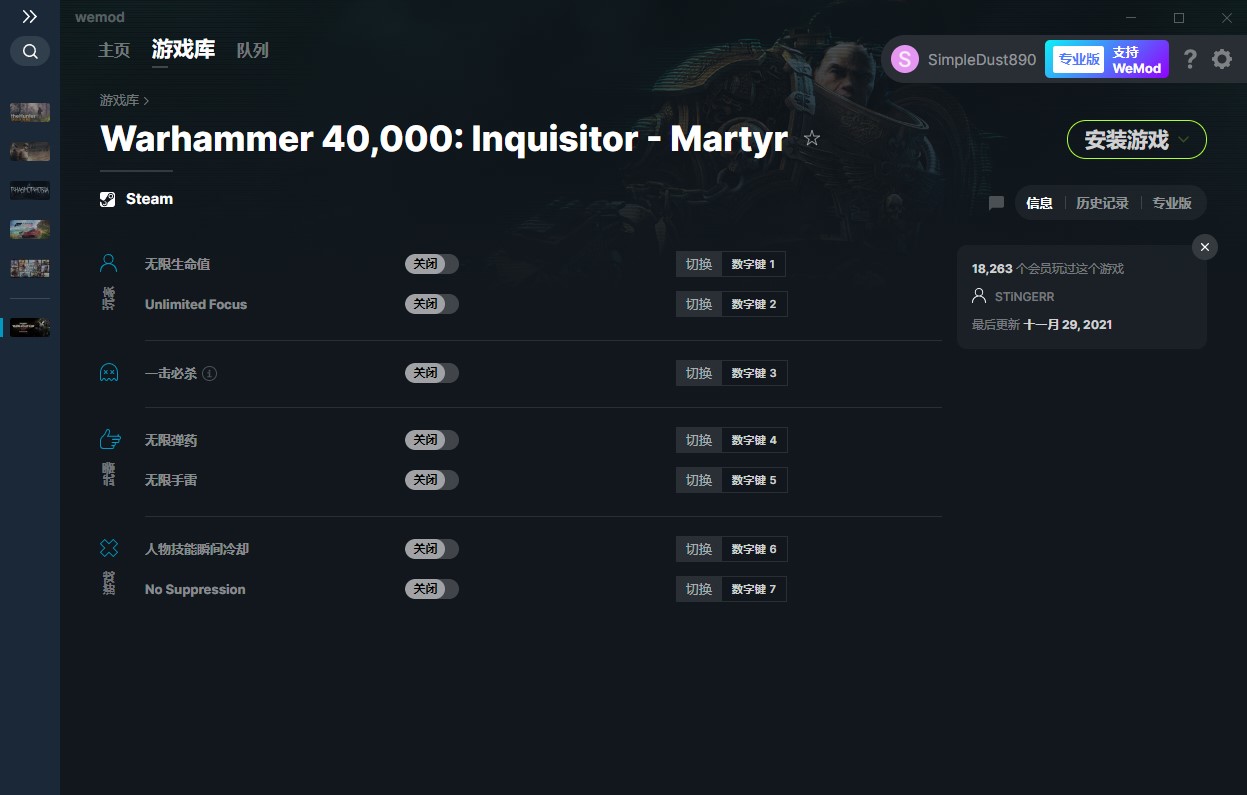Enable No Suppression toggle

[x=432, y=589]
